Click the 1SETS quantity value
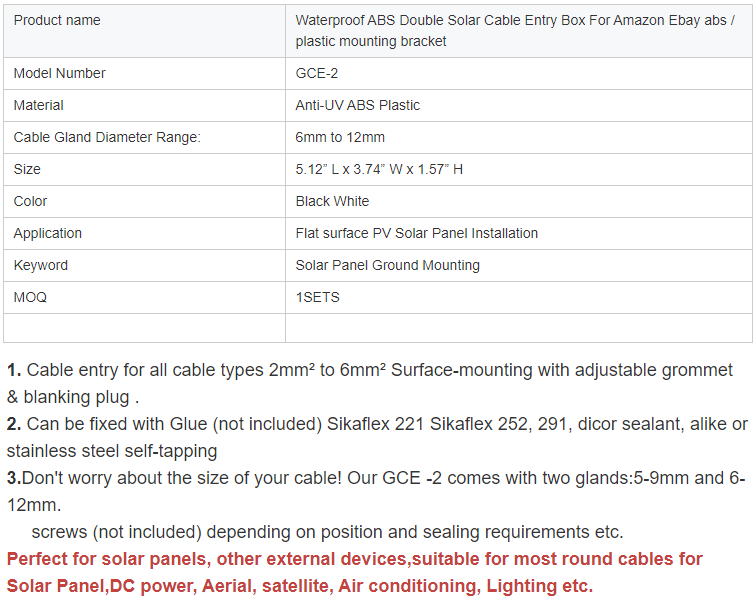Screen dimensions: 755x604 coord(317,297)
